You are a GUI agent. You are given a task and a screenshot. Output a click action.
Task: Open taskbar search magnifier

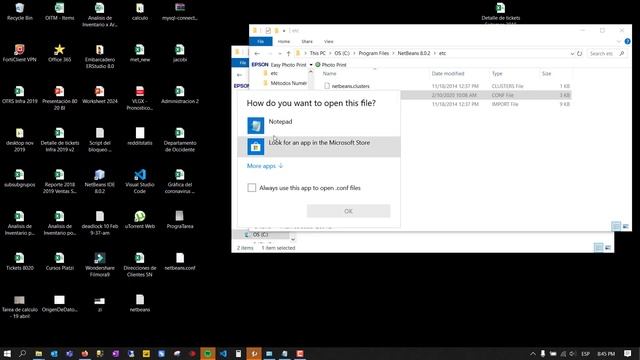pos(22,353)
